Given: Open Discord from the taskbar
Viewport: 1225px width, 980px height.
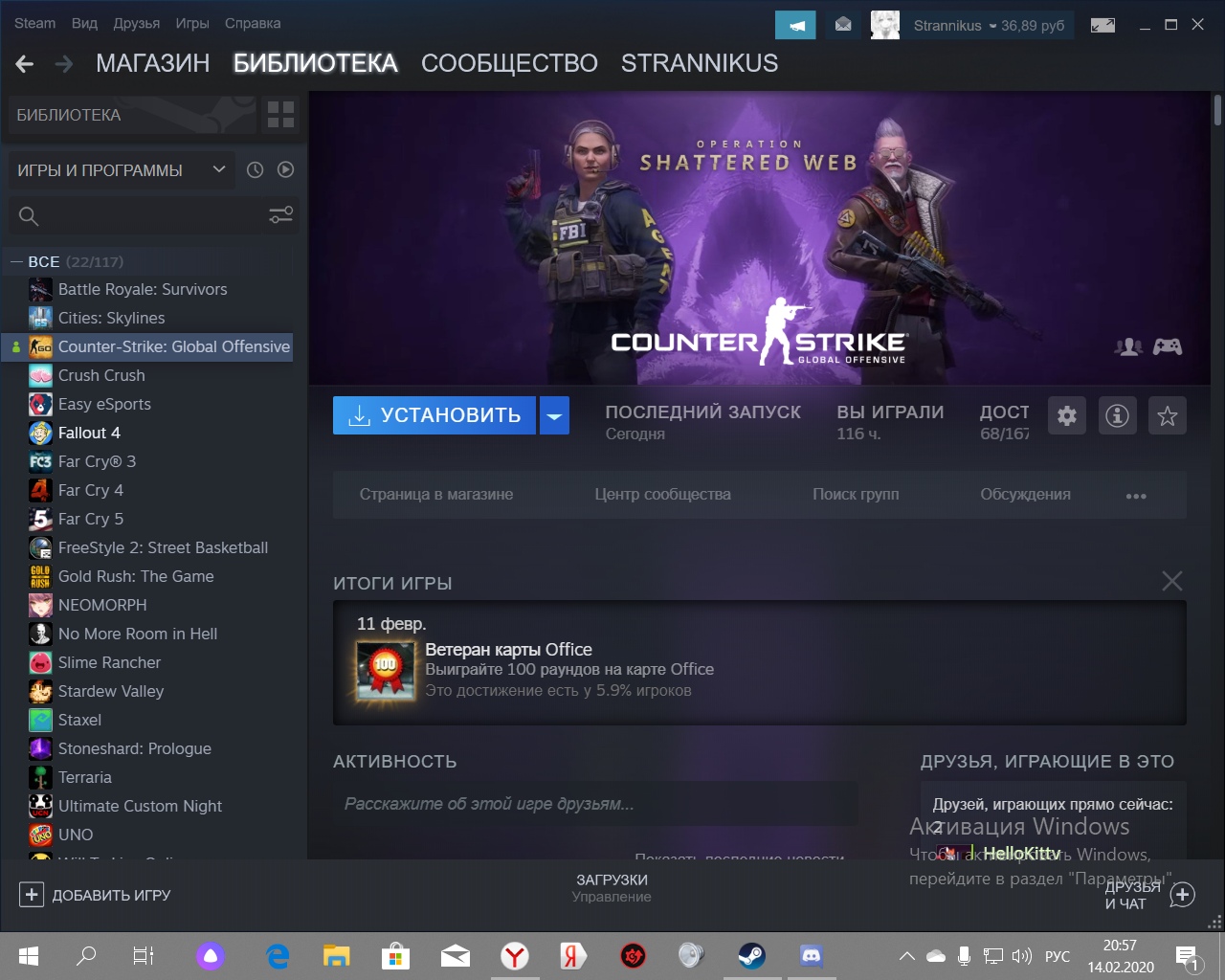Looking at the screenshot, I should click(x=811, y=955).
